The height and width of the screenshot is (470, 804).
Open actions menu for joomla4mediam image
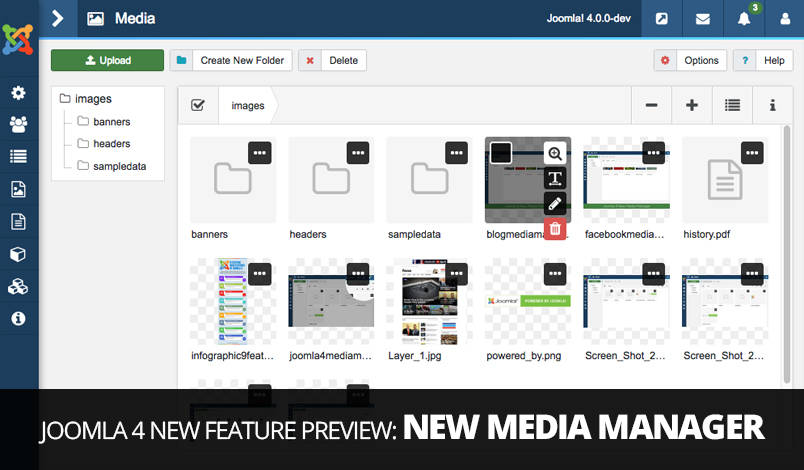(358, 274)
